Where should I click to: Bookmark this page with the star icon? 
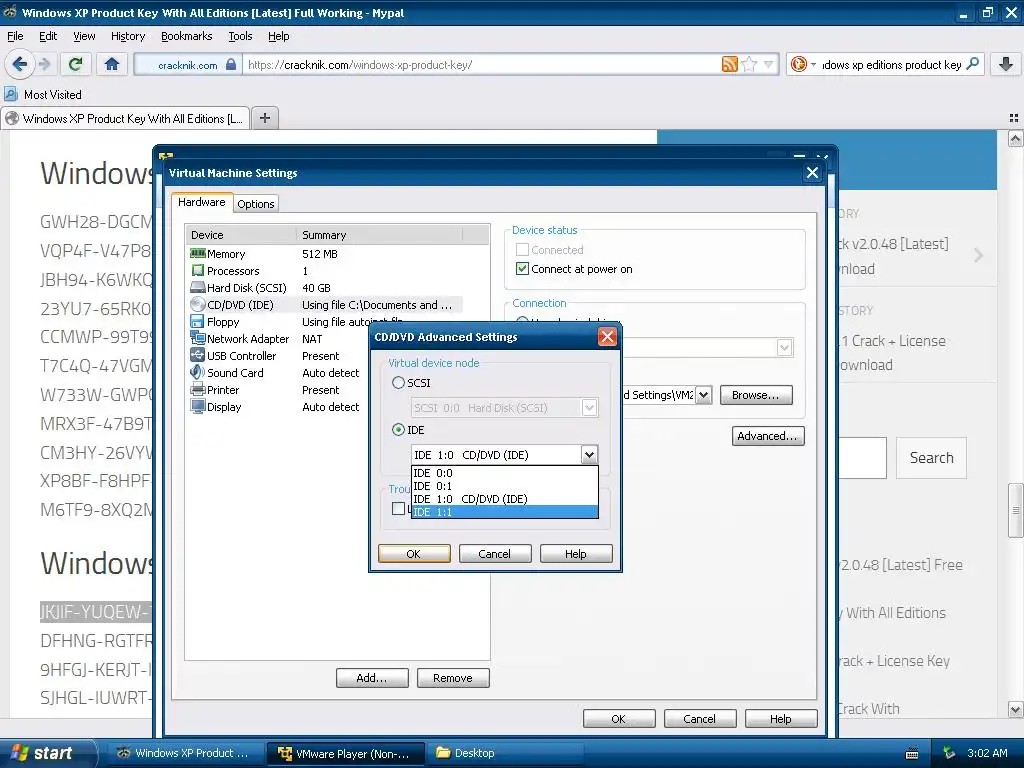[749, 64]
